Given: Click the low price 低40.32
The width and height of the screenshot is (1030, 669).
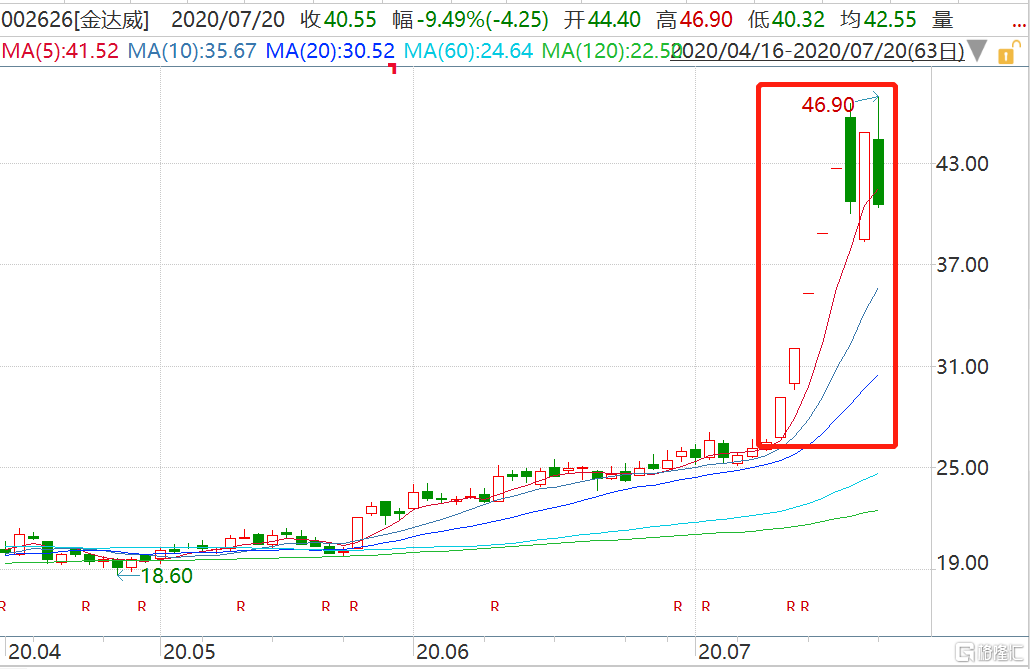Looking at the screenshot, I should pos(786,20).
